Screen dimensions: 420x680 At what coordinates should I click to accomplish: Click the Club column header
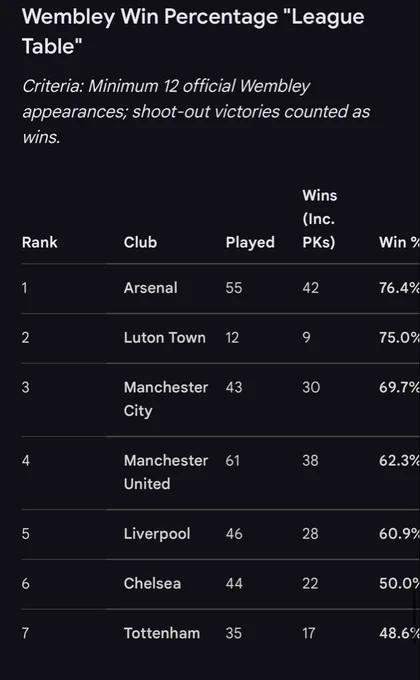(x=140, y=242)
